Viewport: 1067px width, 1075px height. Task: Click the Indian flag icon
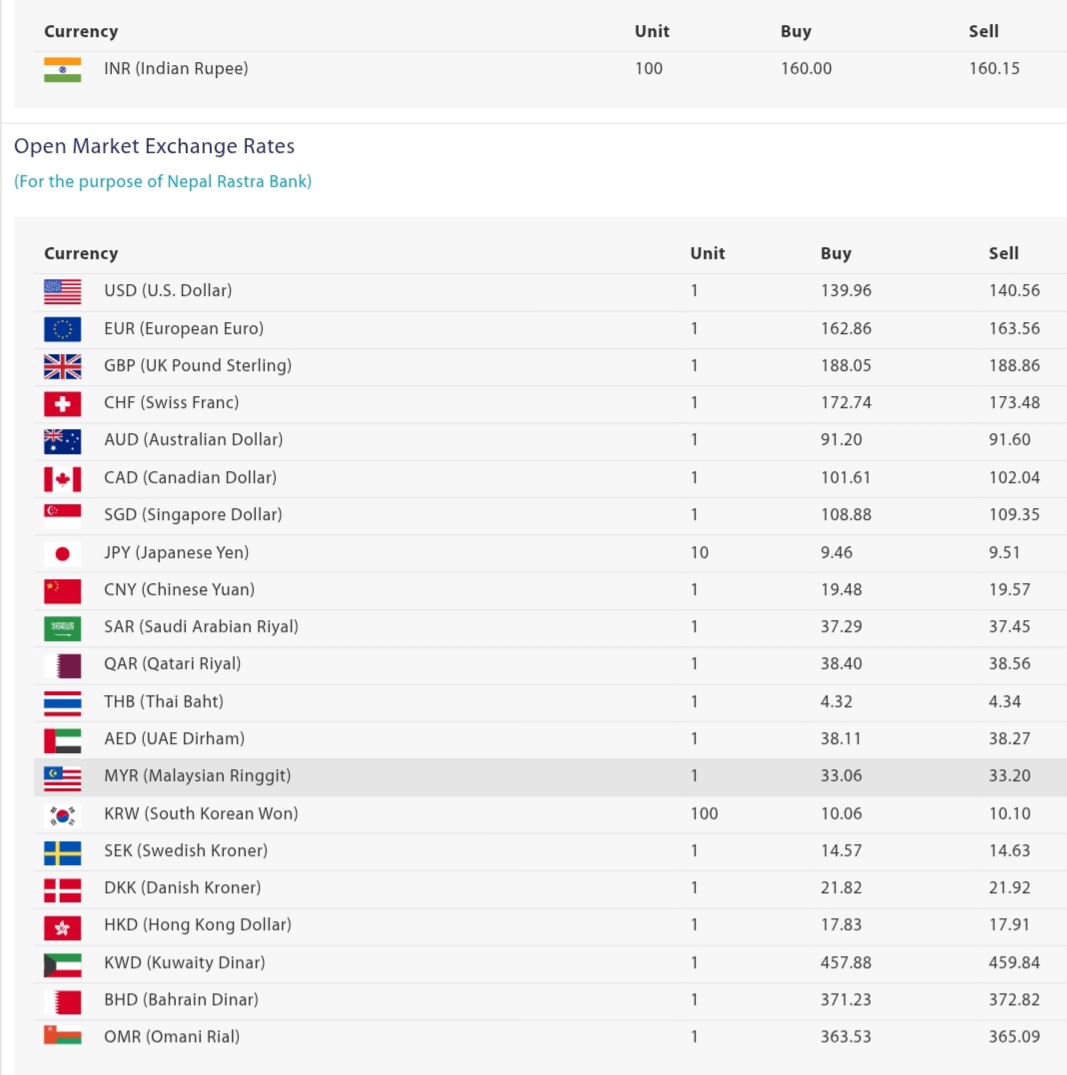point(62,69)
